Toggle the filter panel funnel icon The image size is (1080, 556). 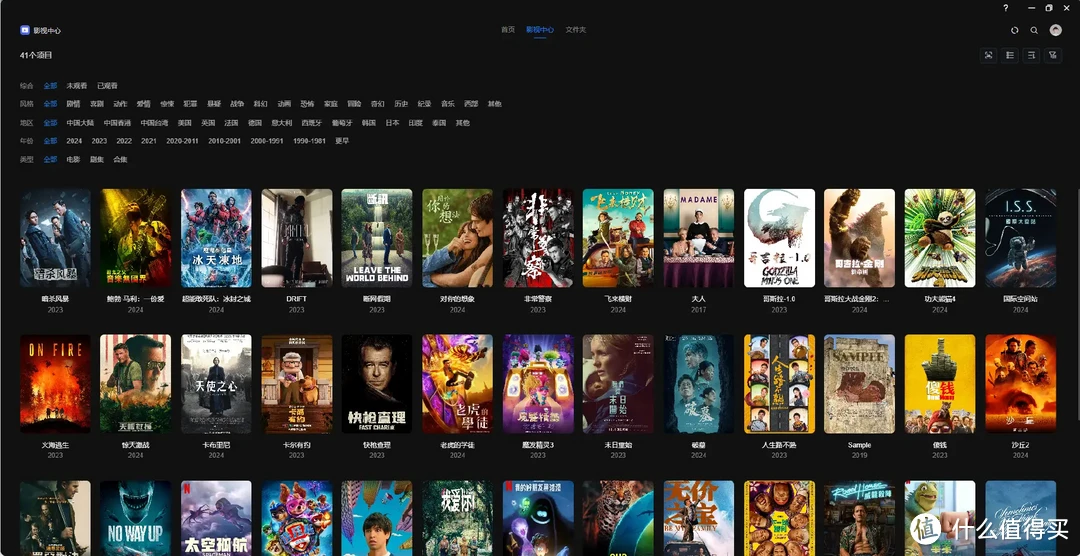point(1052,55)
